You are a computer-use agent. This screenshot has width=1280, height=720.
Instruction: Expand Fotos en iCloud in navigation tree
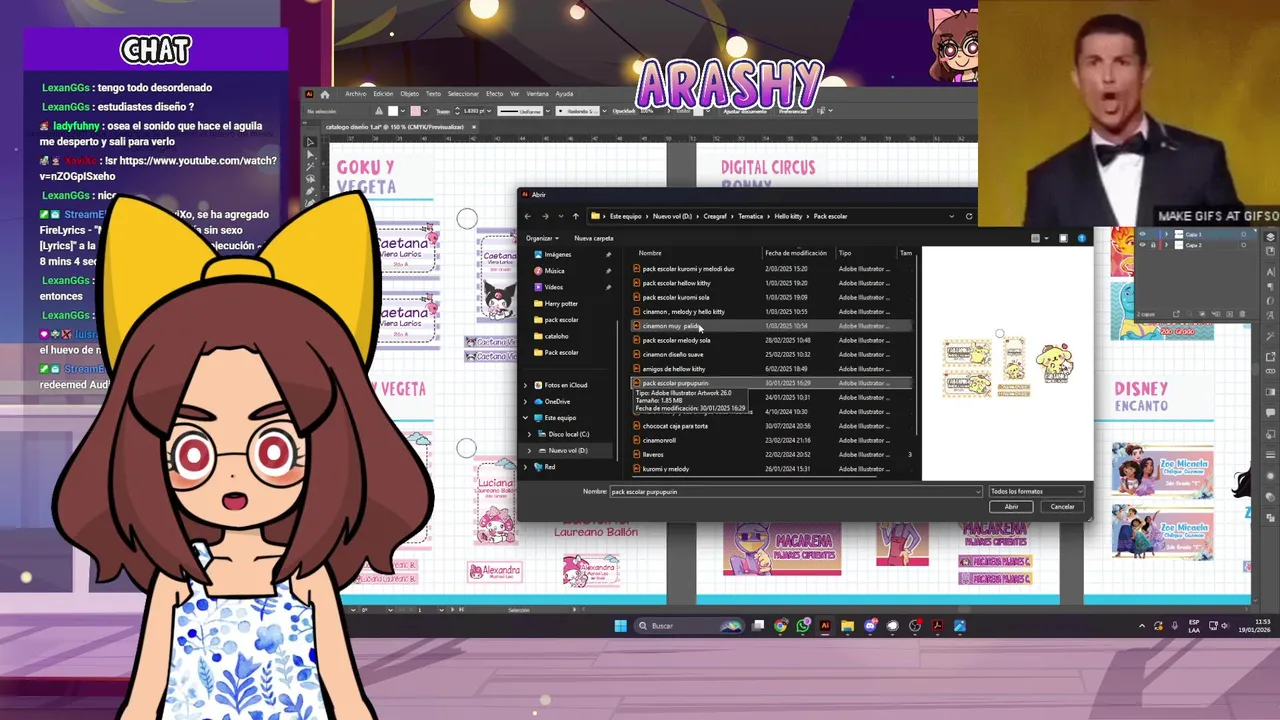[x=525, y=385]
